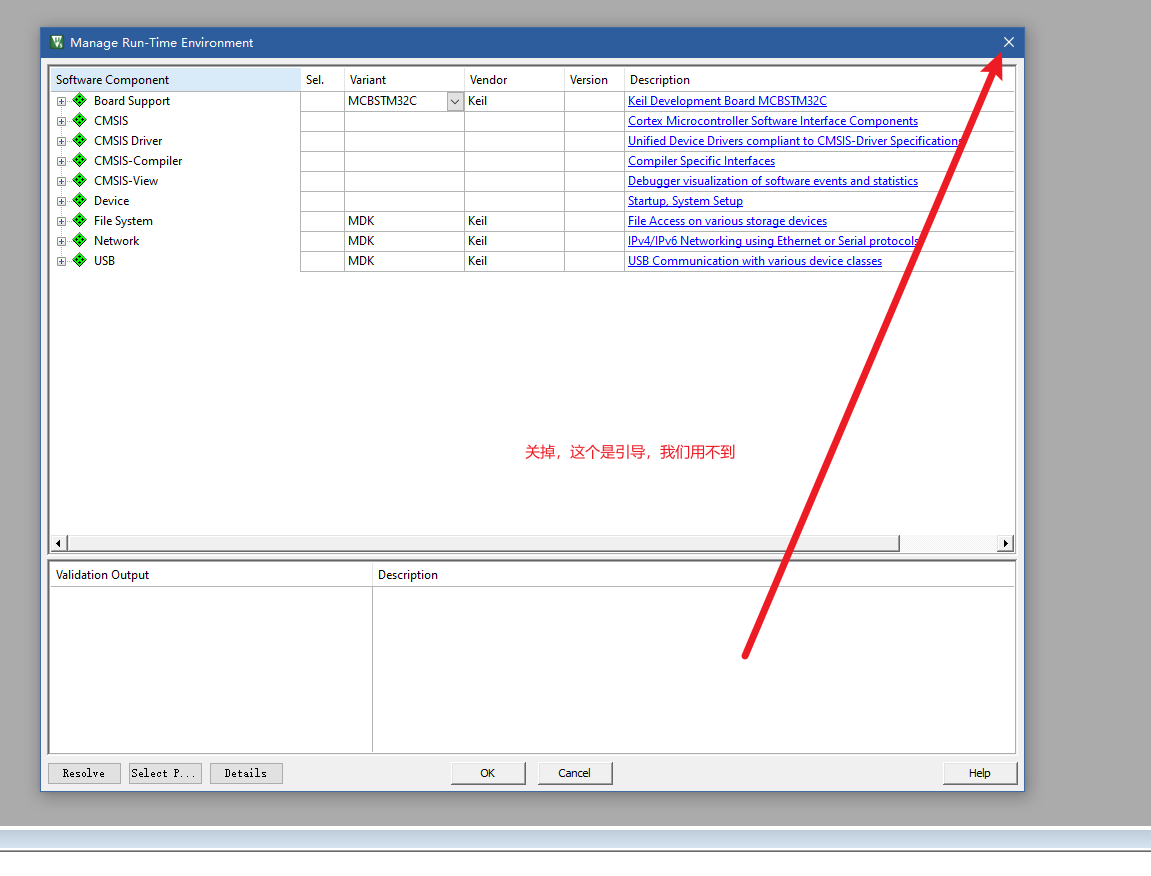Close the Manage Run-Time Environment dialog
The width and height of the screenshot is (1151, 876).
click(1009, 43)
